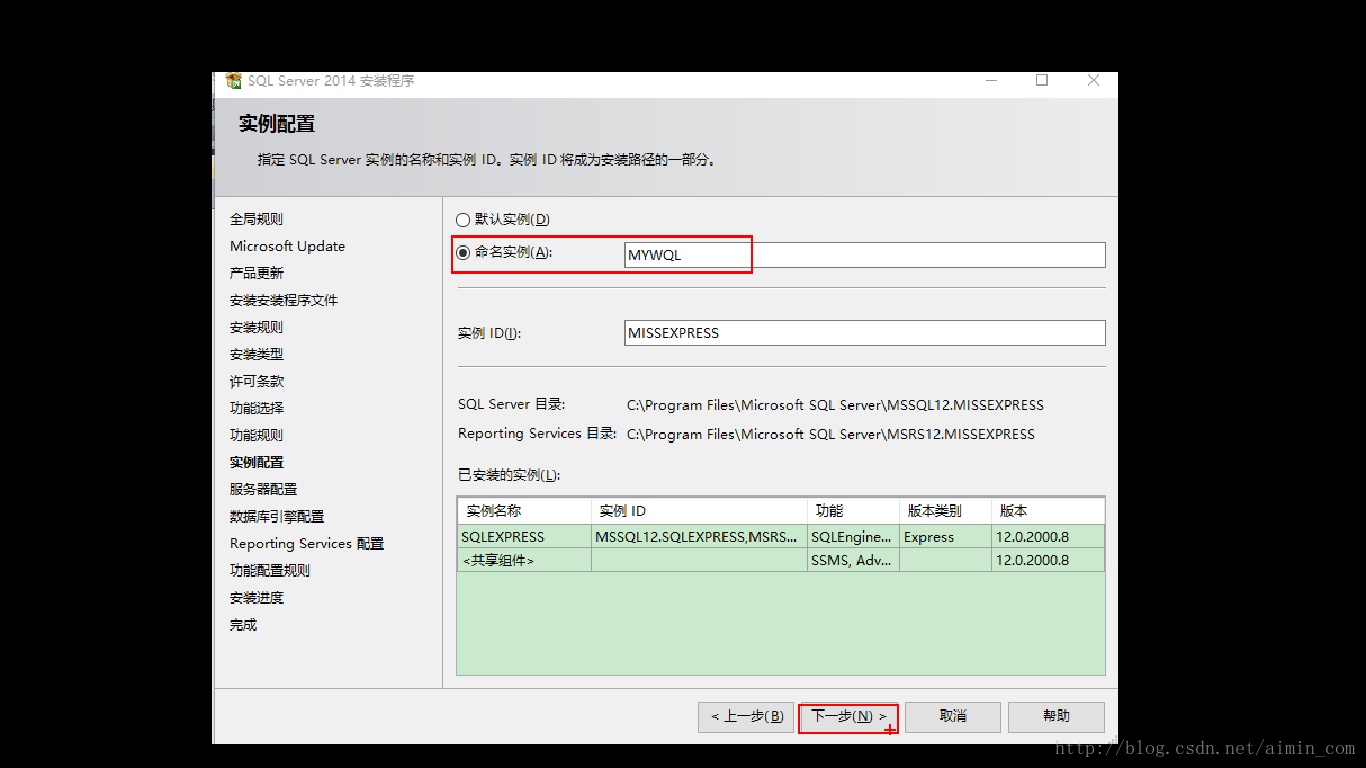Click the Reporting Services path ending MSRS12.MISSEXPRESS

coord(831,434)
